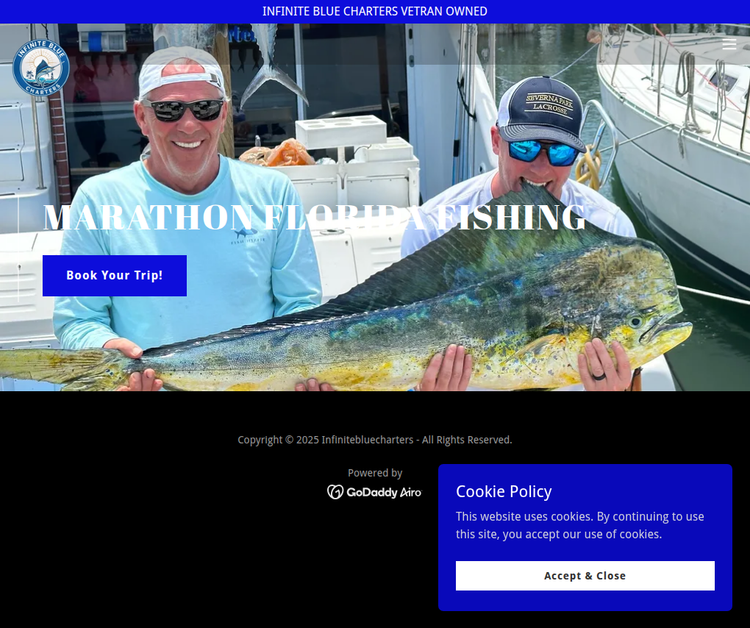
Task: Click the black sunglasses on the smiling man
Action: click(184, 110)
